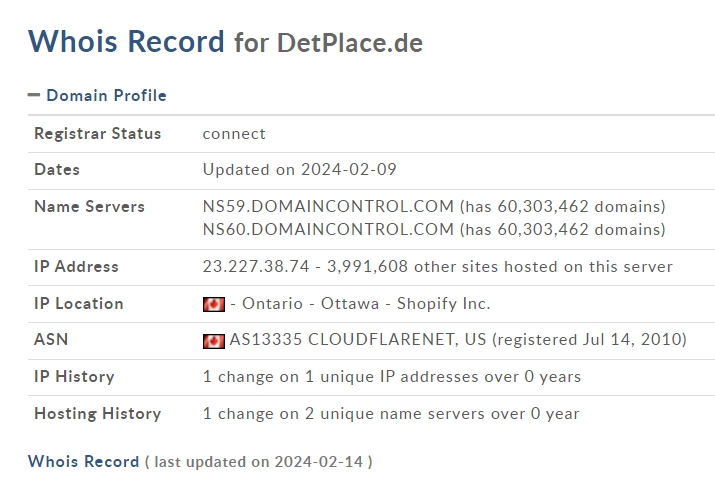
Task: Click the 23.227.38.74 IP address
Action: click(256, 266)
